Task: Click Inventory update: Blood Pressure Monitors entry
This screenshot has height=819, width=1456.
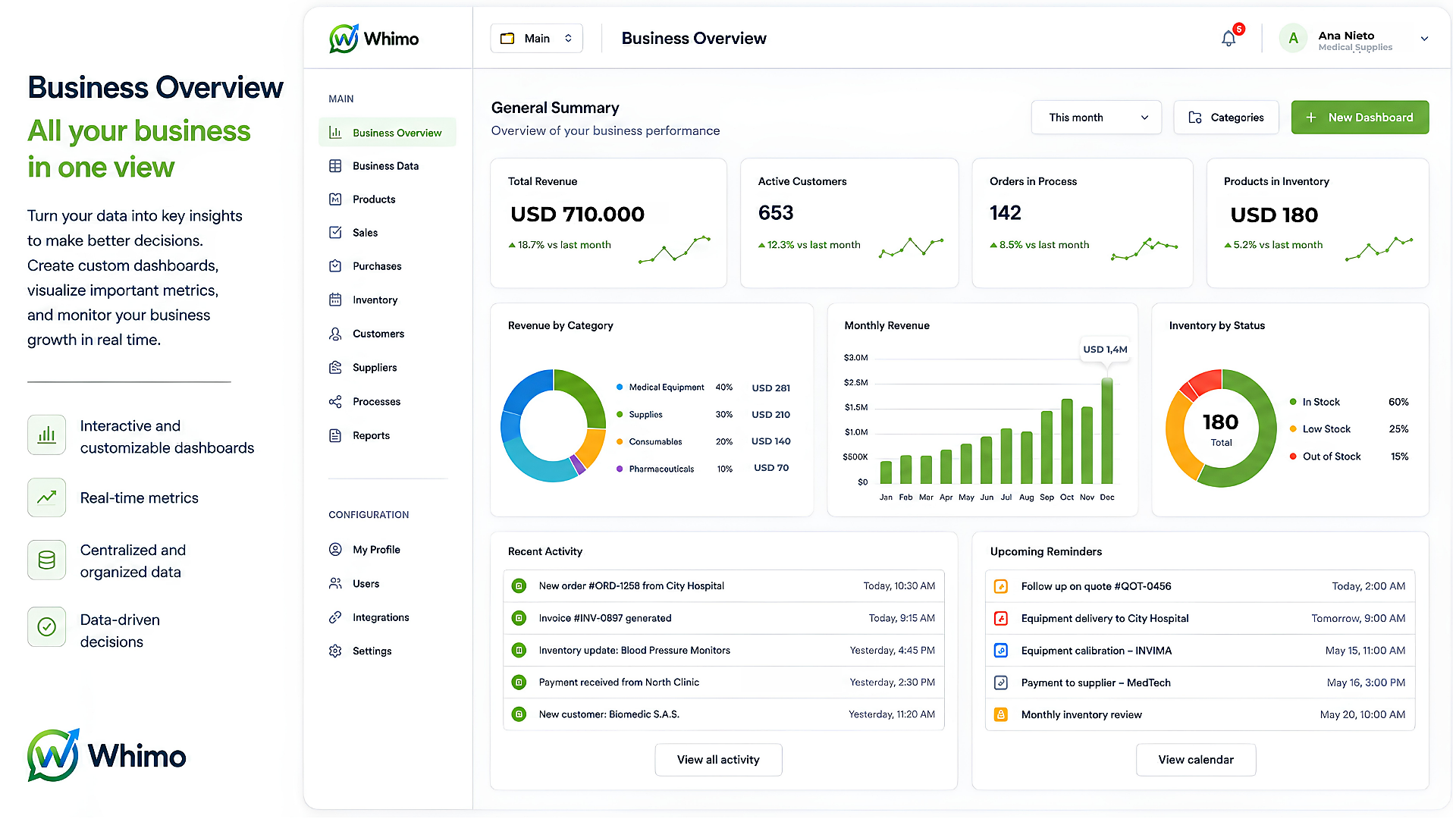Action: click(x=724, y=651)
